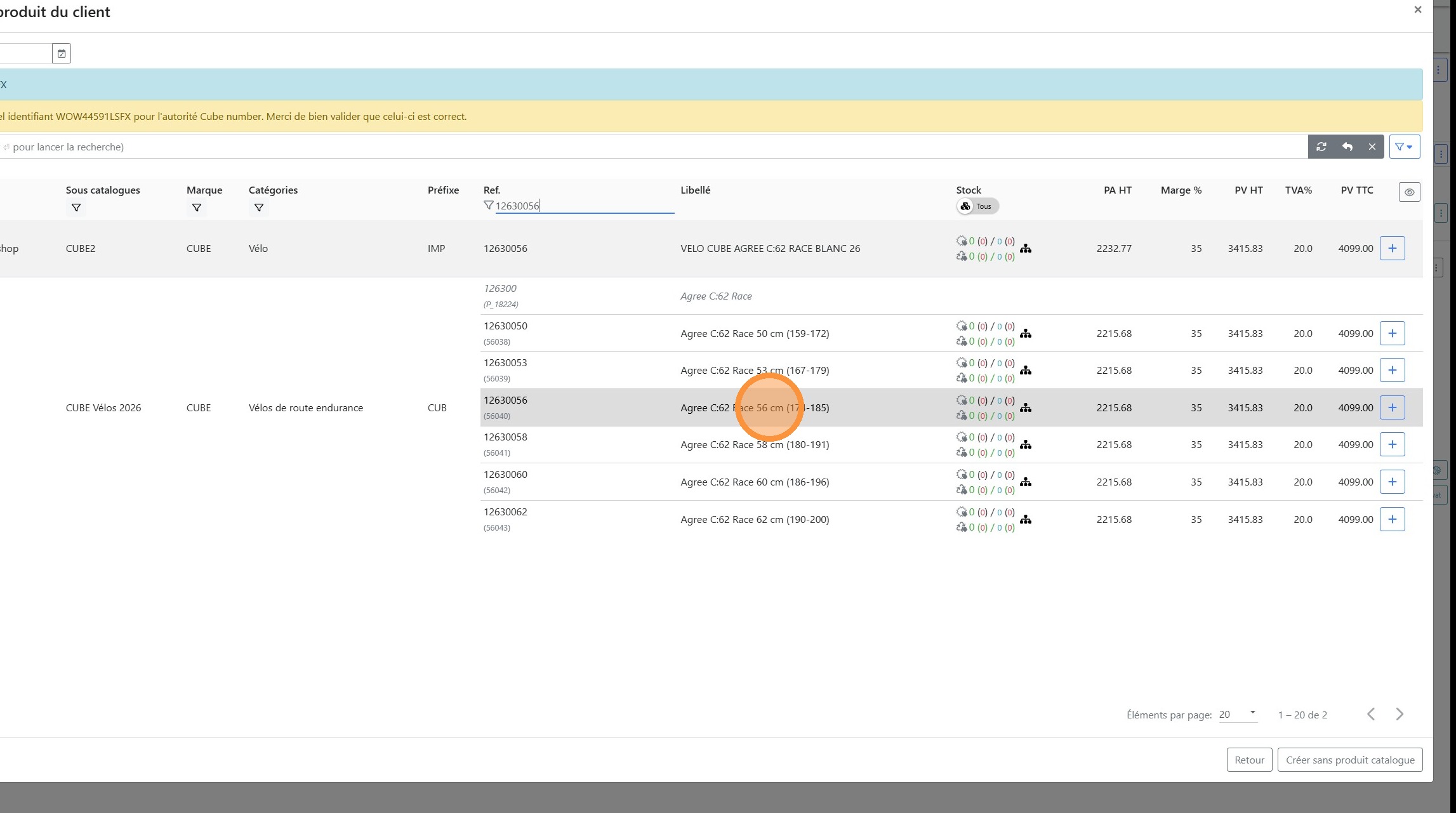Screen dimensions: 1456x813
Task: Go to next page arrow
Action: point(1400,715)
